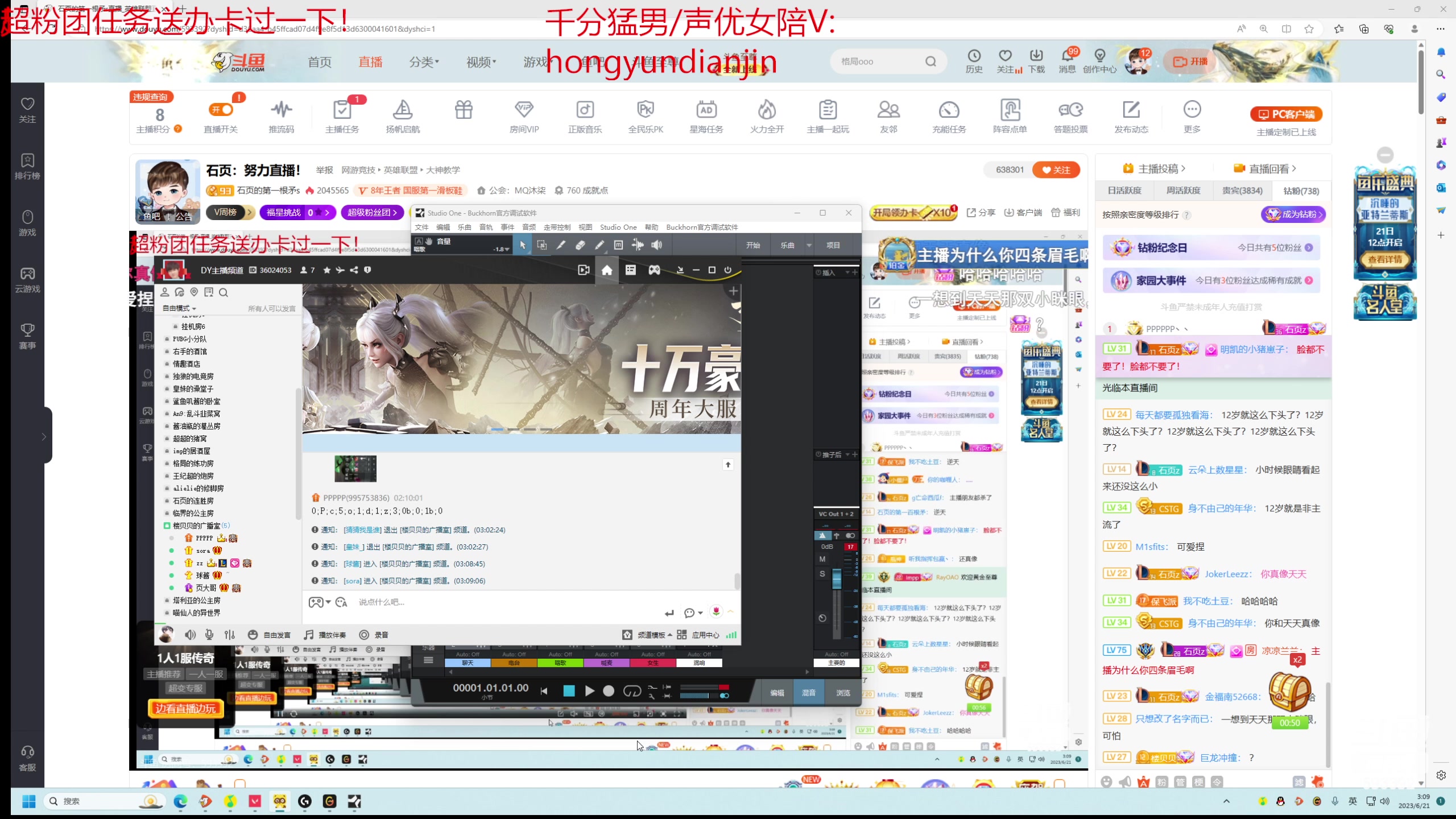
Task: Click the home icon in DY主播频道 window
Action: (x=607, y=270)
